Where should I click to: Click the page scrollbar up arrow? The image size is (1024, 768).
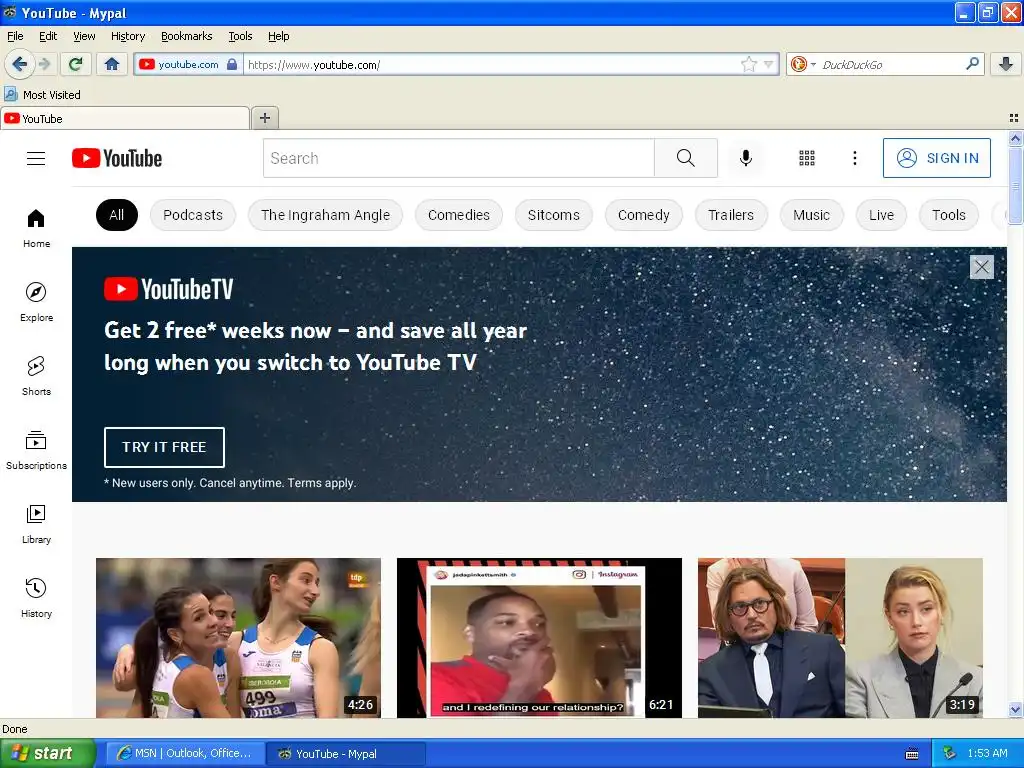tap(1015, 138)
